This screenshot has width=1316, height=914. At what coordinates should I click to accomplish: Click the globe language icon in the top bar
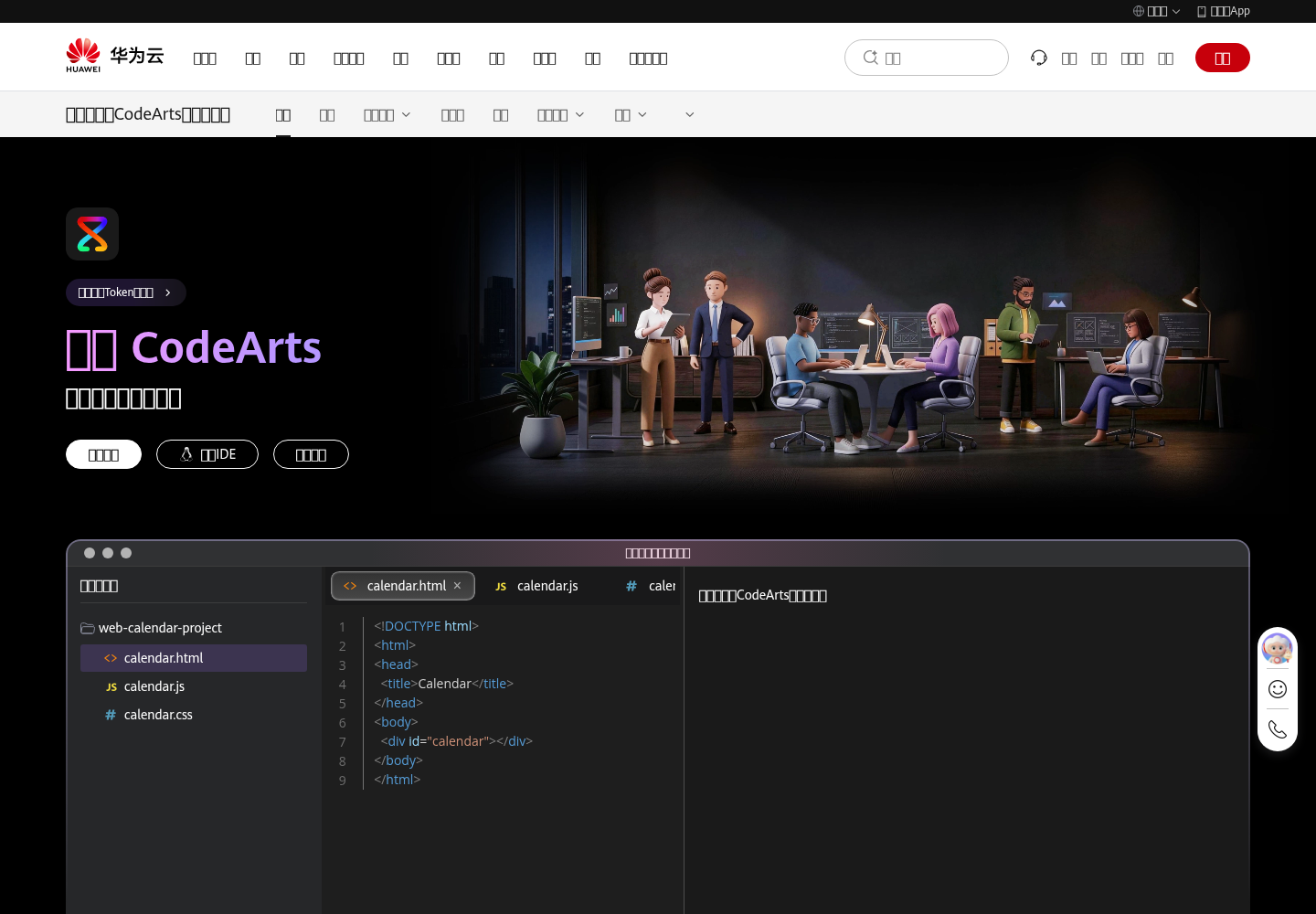tap(1139, 11)
